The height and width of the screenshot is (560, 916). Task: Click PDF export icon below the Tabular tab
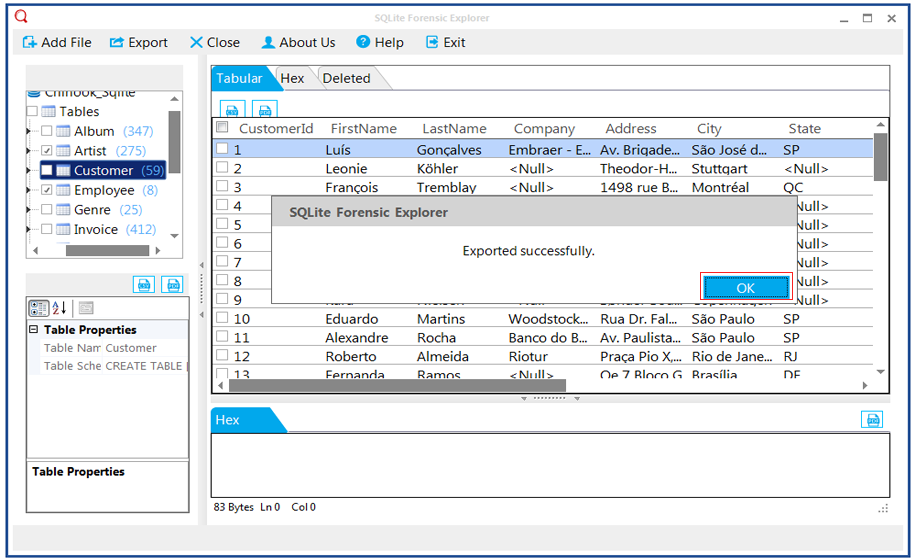pyautogui.click(x=265, y=109)
